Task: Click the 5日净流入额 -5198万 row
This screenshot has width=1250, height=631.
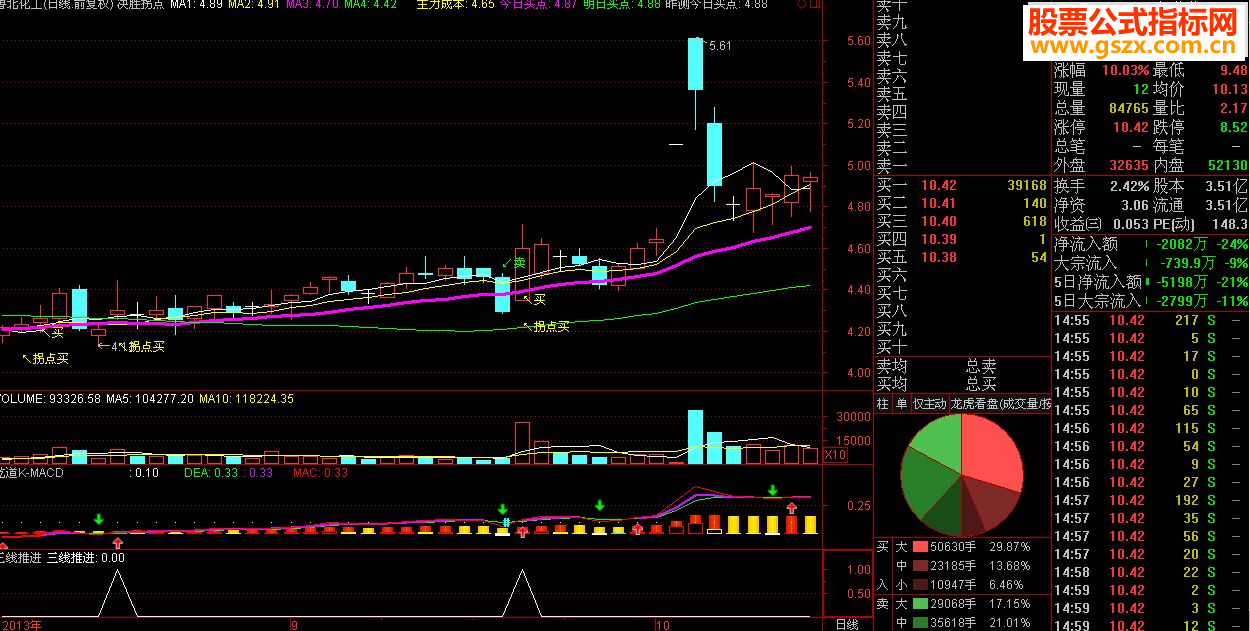Action: point(1151,282)
